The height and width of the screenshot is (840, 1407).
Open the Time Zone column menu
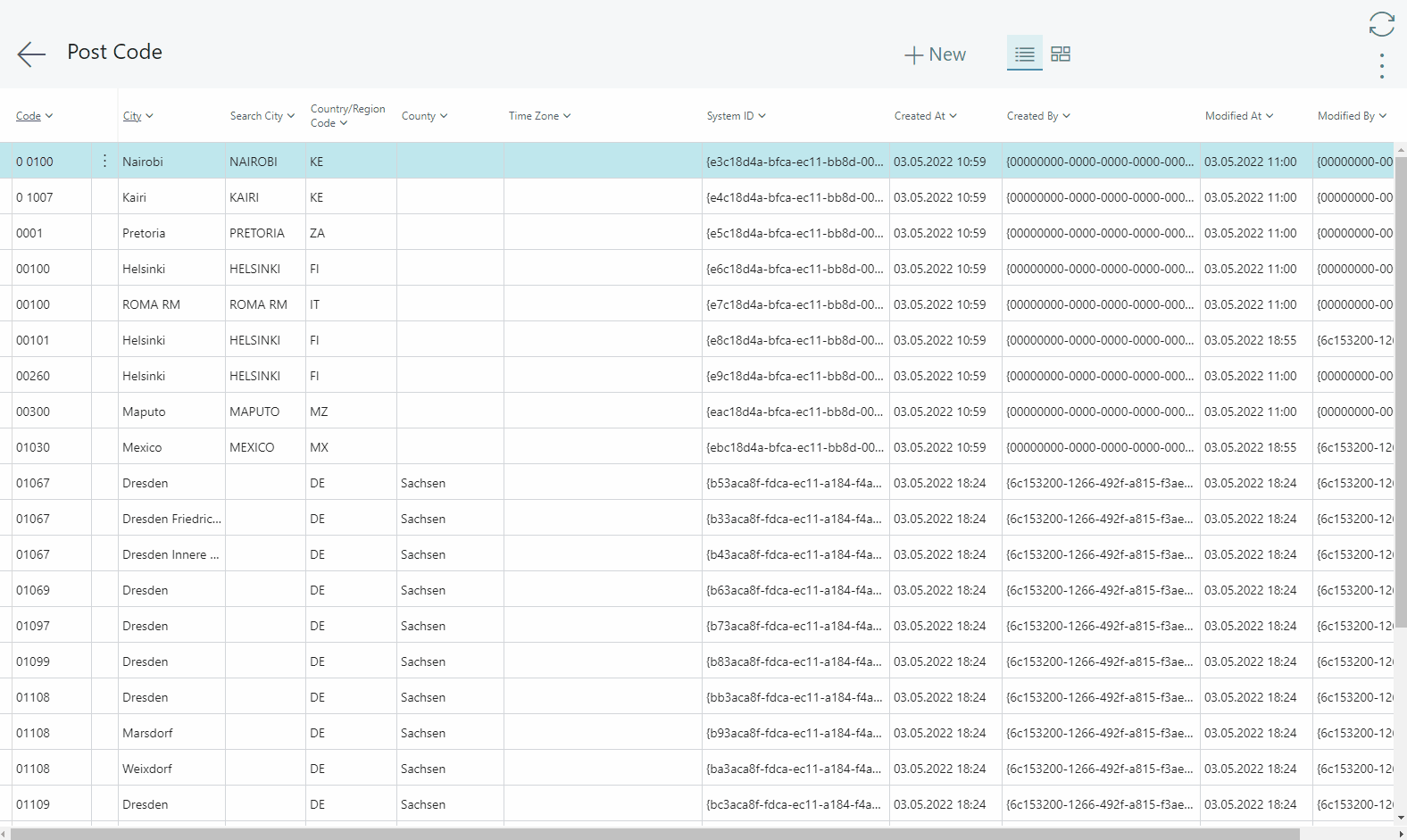539,116
